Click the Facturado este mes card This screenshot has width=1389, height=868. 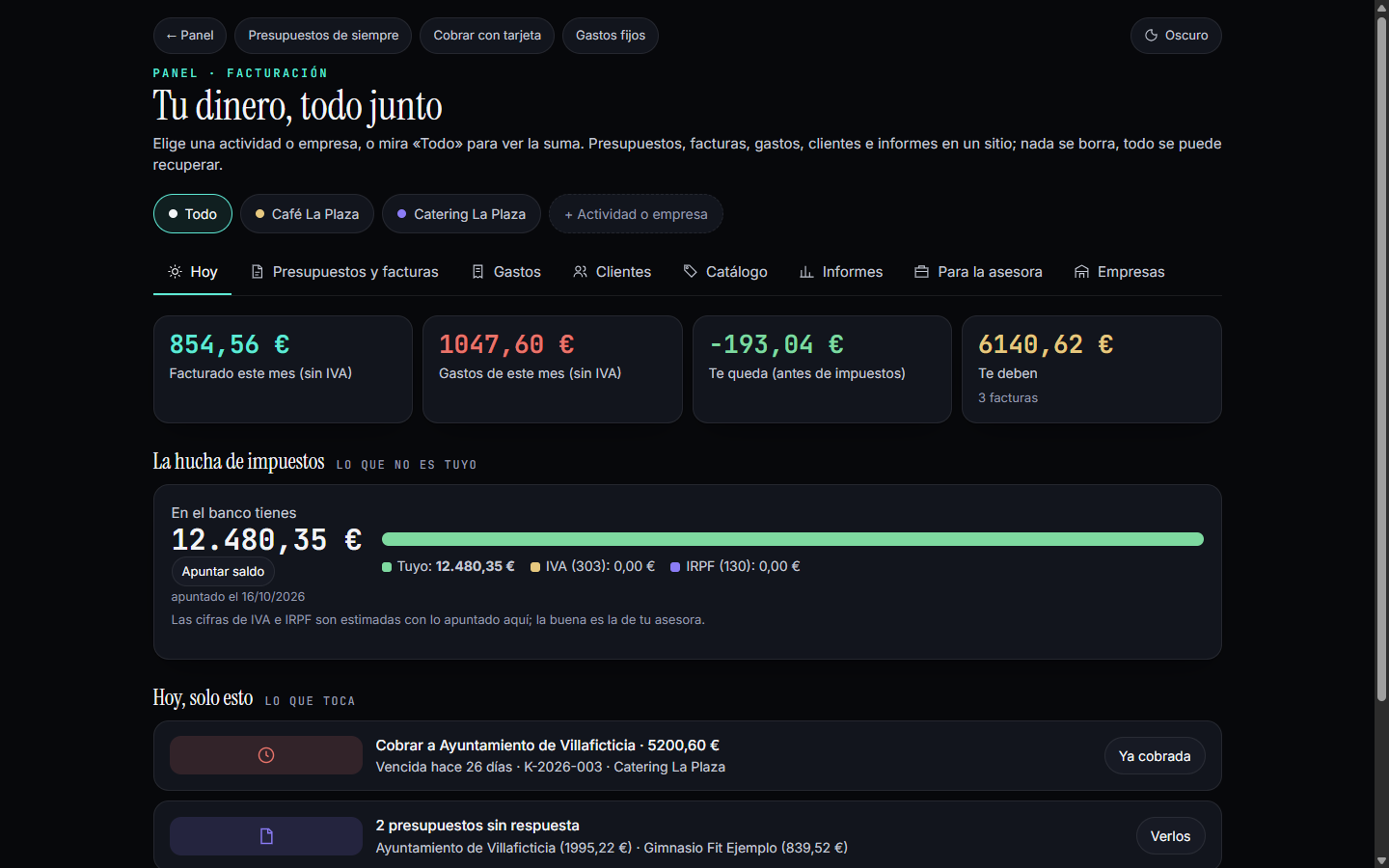283,369
